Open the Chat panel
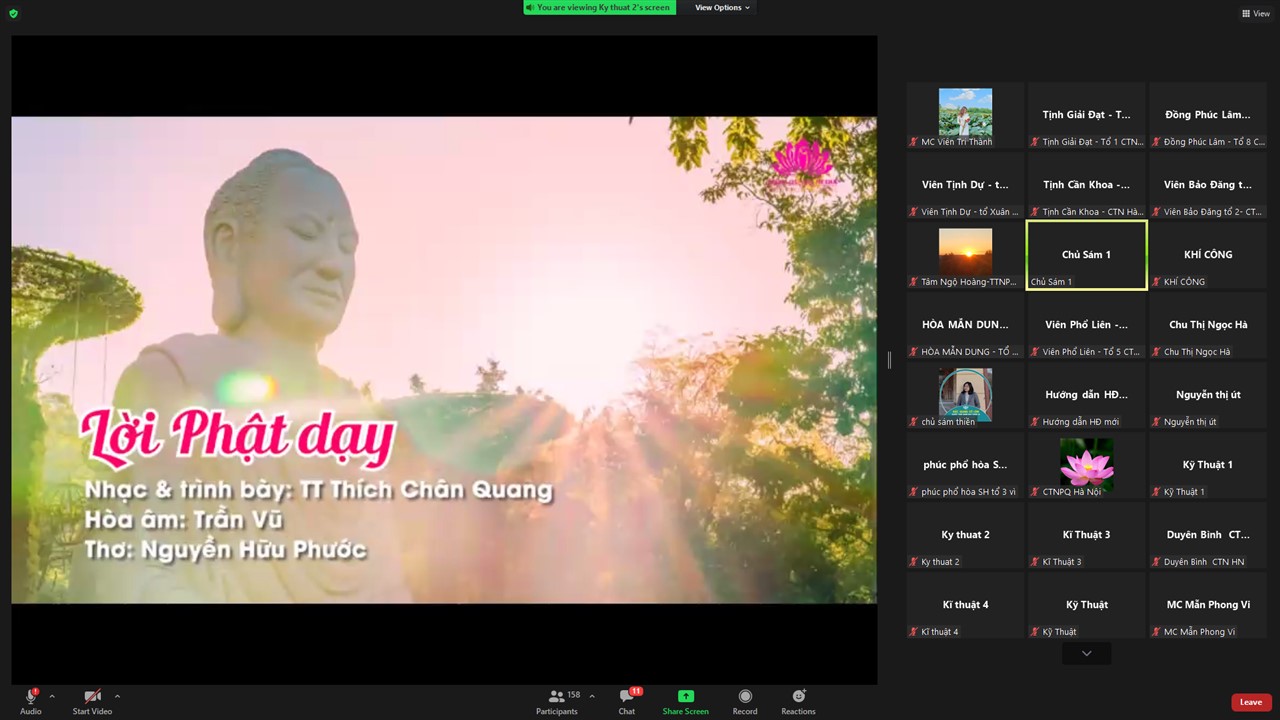1280x720 pixels. 627,701
